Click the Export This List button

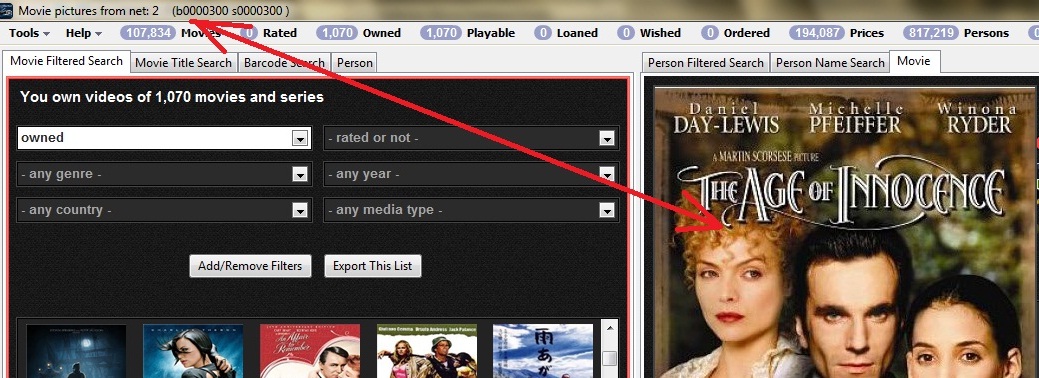tap(372, 266)
